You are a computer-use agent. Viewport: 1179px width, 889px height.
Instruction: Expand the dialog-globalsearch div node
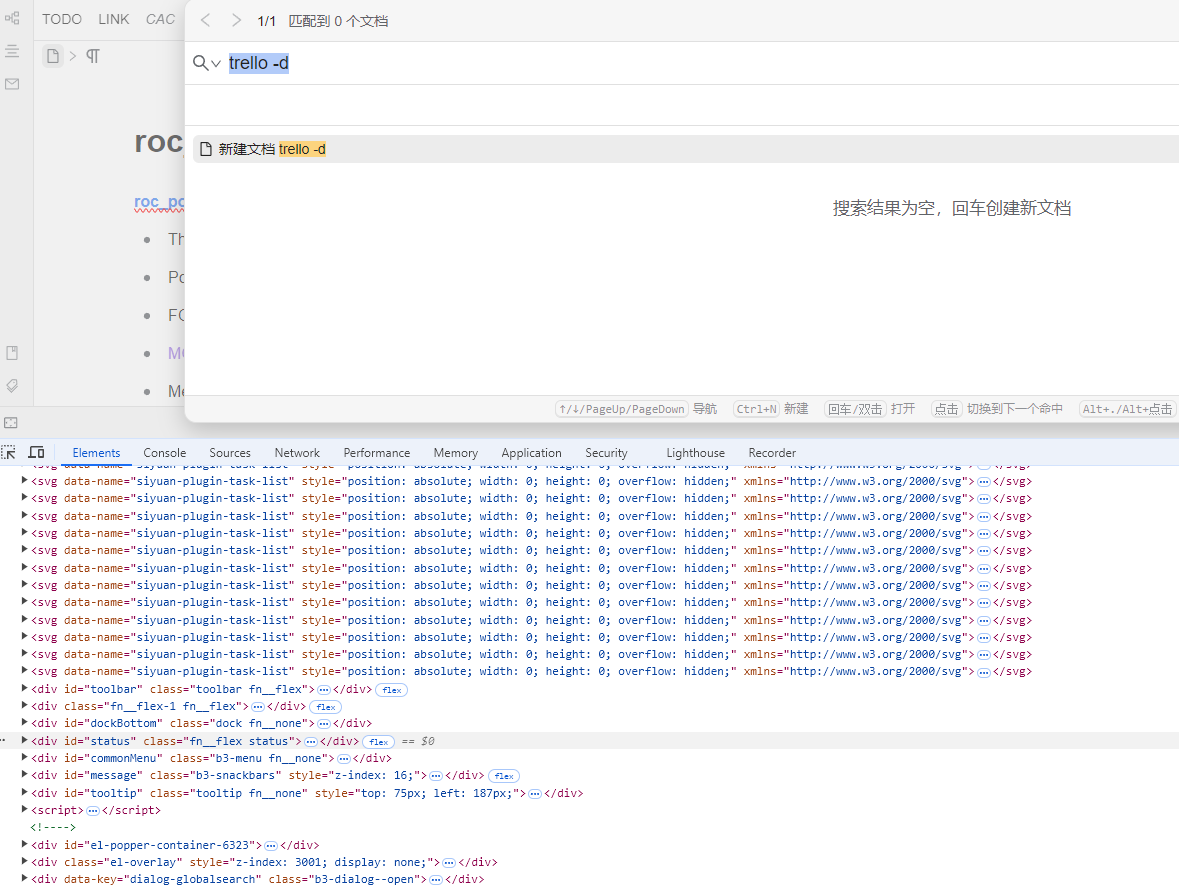[25, 879]
